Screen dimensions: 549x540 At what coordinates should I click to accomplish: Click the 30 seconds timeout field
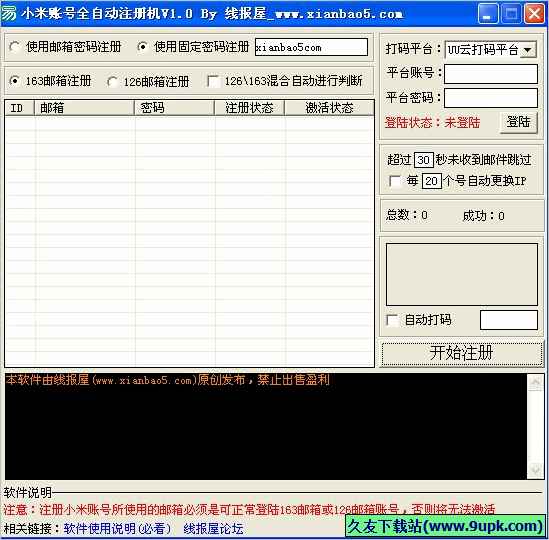[424, 160]
